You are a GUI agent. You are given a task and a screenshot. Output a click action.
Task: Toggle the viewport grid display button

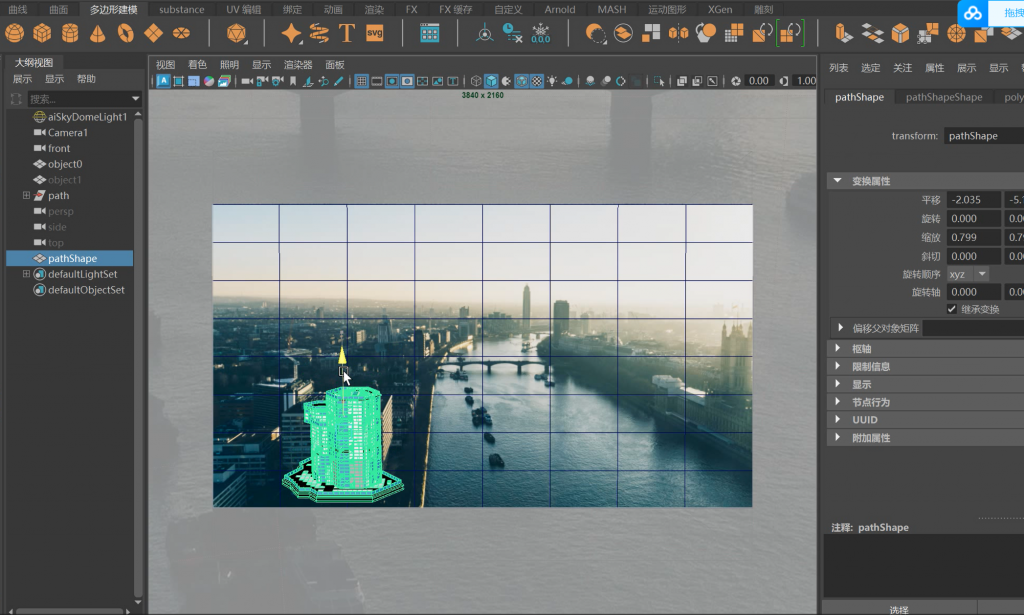click(x=361, y=81)
